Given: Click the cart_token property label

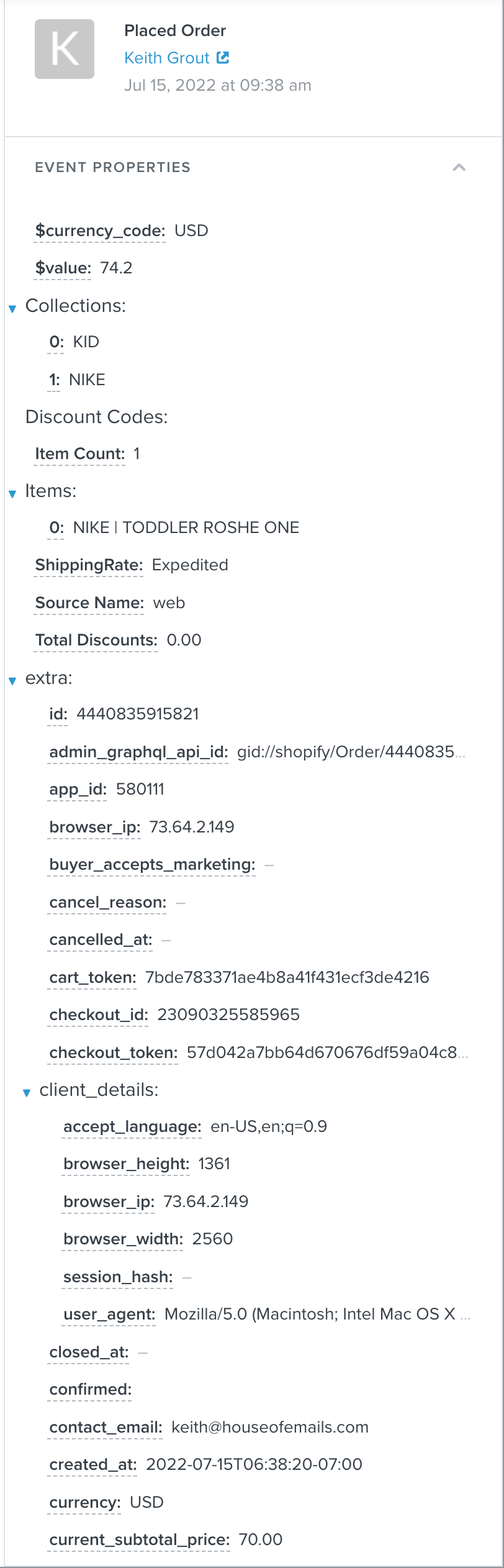Looking at the screenshot, I should [x=92, y=978].
